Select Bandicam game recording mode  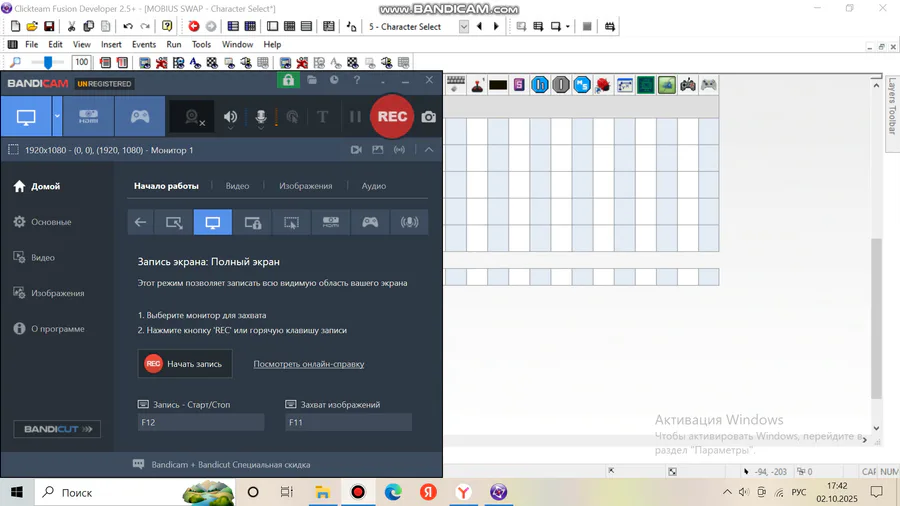pos(139,116)
